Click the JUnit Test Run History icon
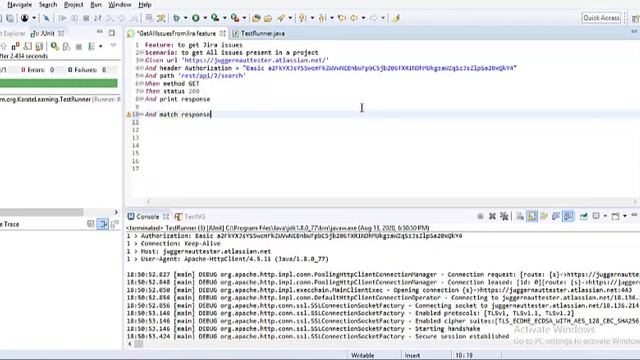This screenshot has height=360, width=640. pos(91,47)
